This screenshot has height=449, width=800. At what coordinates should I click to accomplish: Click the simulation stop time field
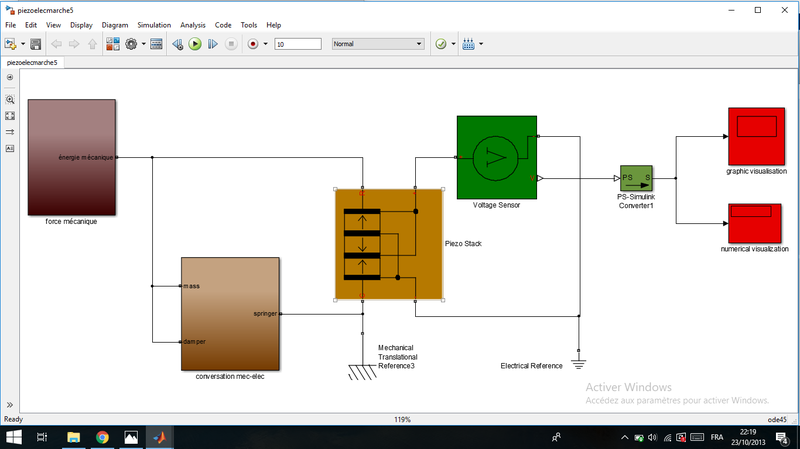(297, 44)
